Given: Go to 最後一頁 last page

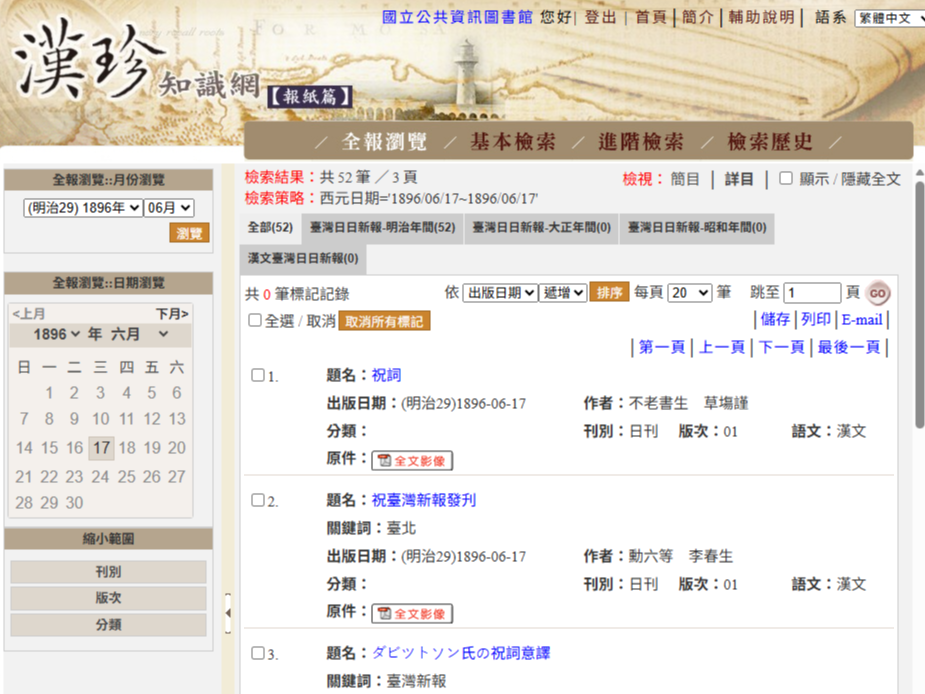Looking at the screenshot, I should pyautogui.click(x=849, y=347).
